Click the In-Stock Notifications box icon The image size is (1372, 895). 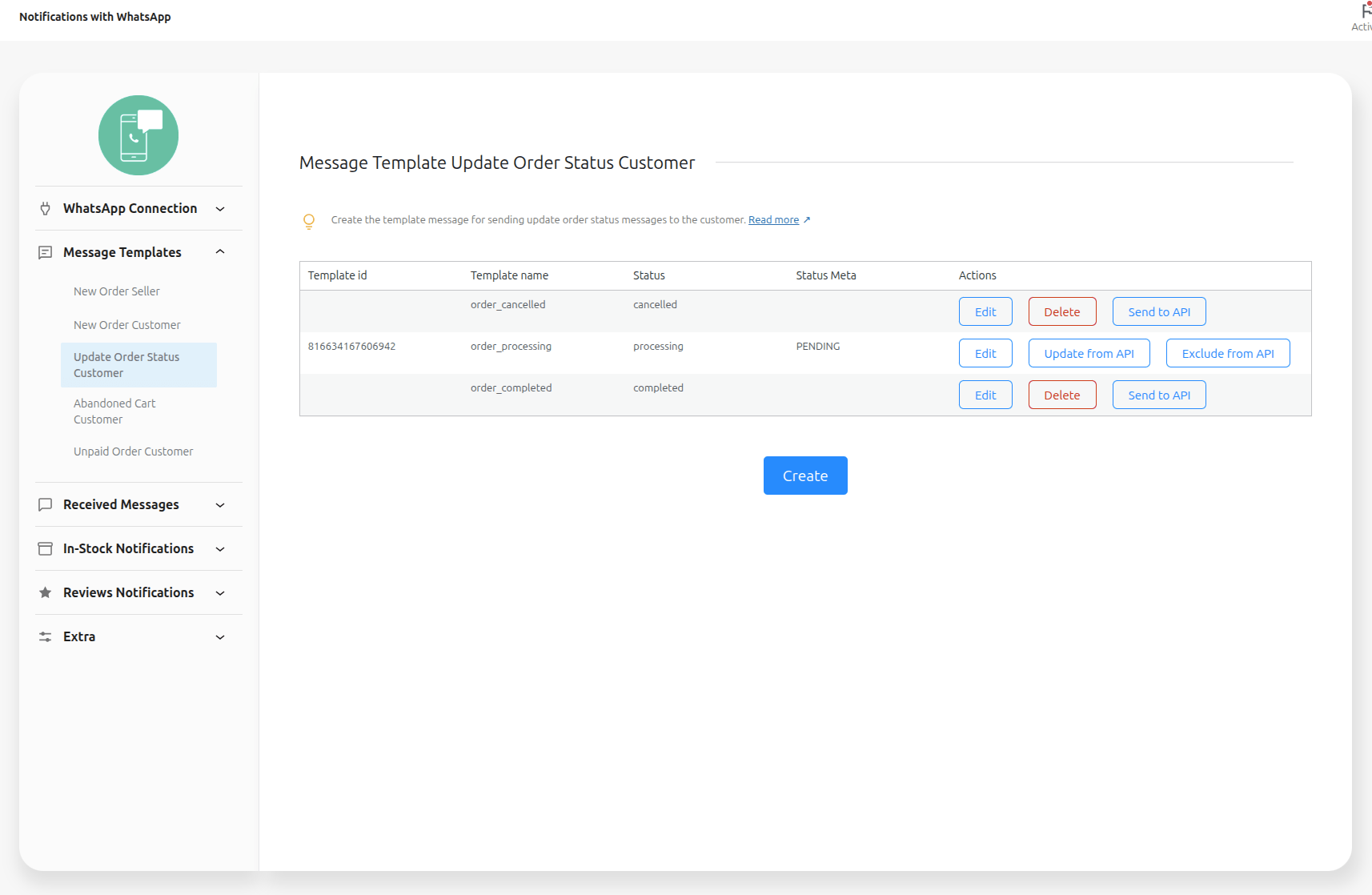46,549
